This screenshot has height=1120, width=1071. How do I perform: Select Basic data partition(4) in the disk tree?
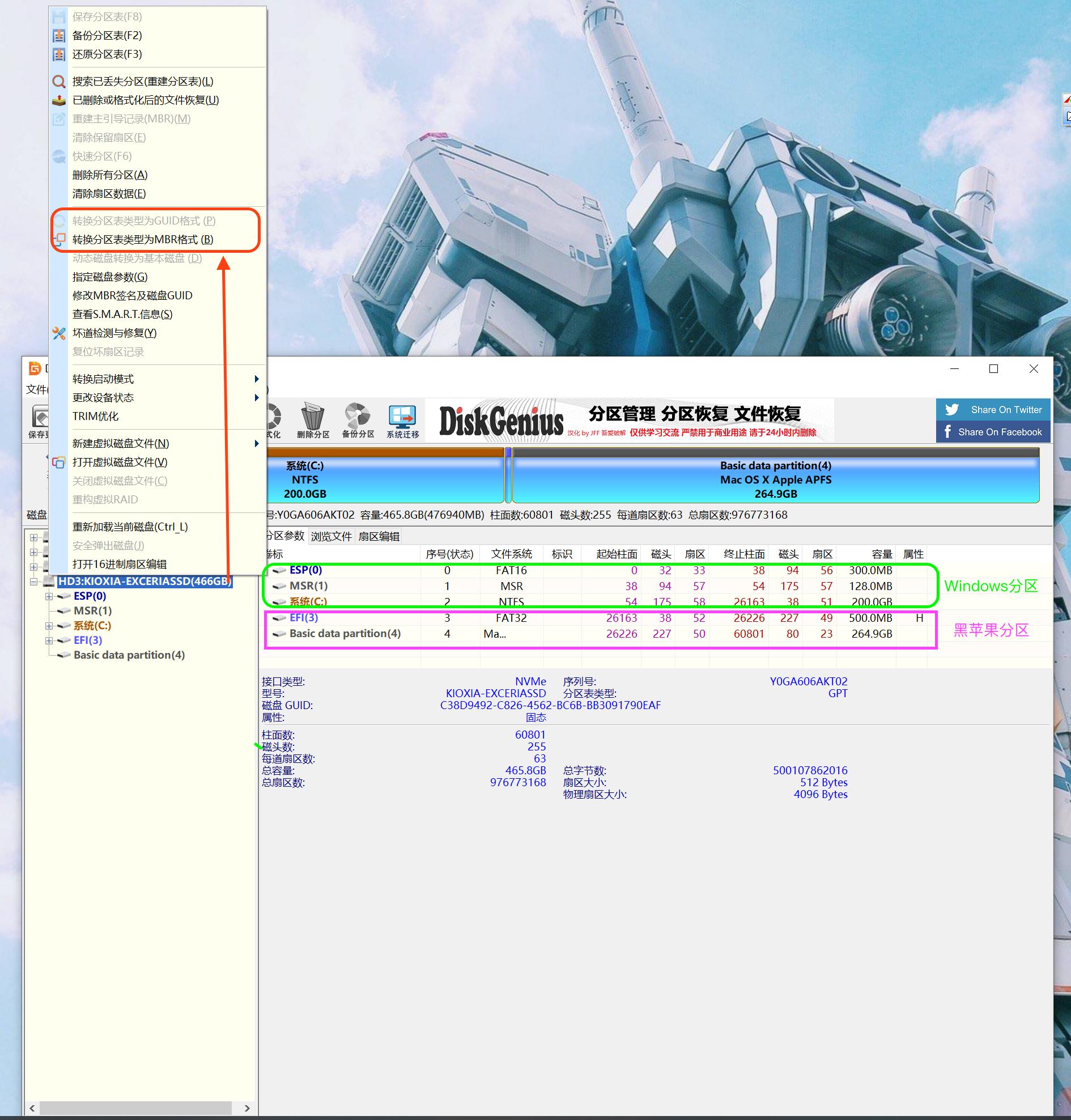[129, 655]
